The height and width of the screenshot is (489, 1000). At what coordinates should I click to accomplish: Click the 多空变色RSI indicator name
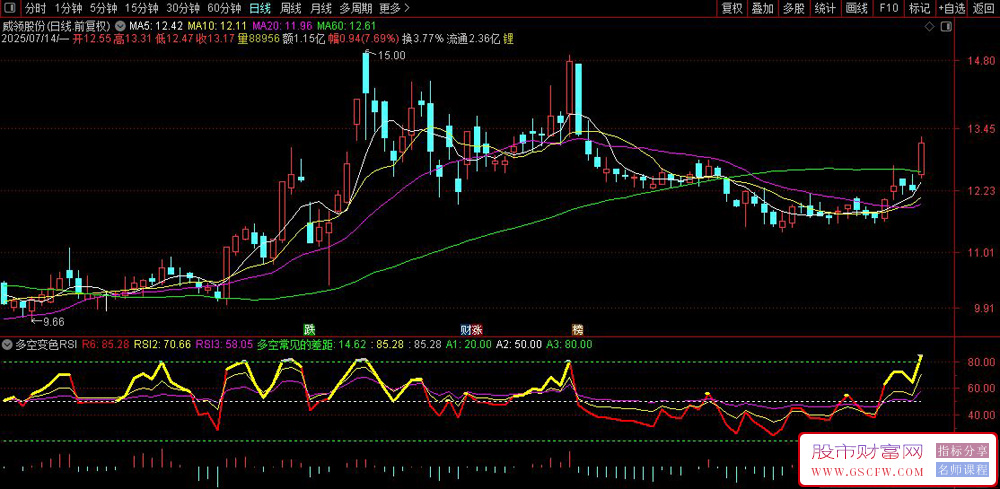point(46,344)
